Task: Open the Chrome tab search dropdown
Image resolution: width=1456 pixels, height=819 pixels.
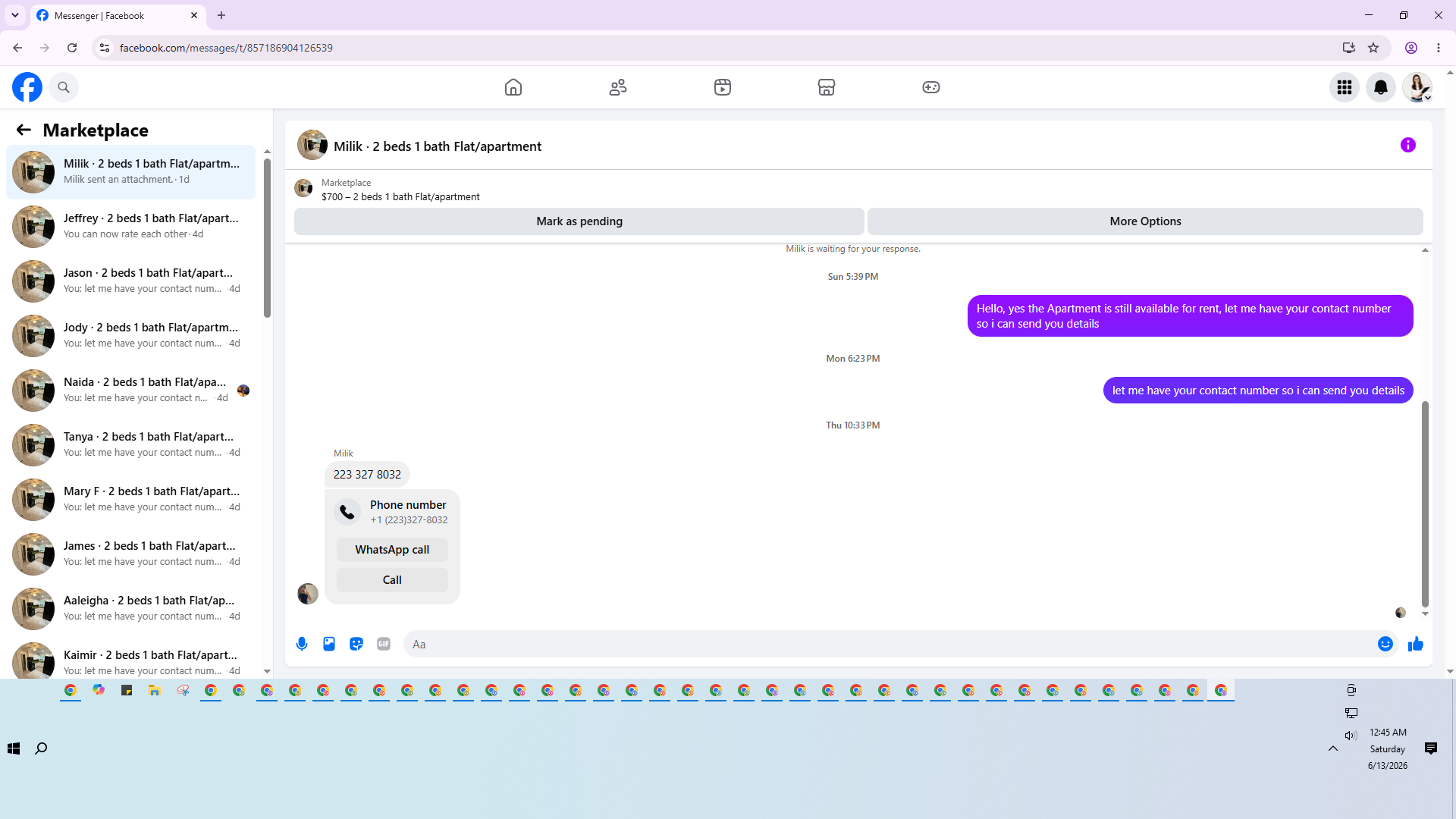Action: (15, 15)
